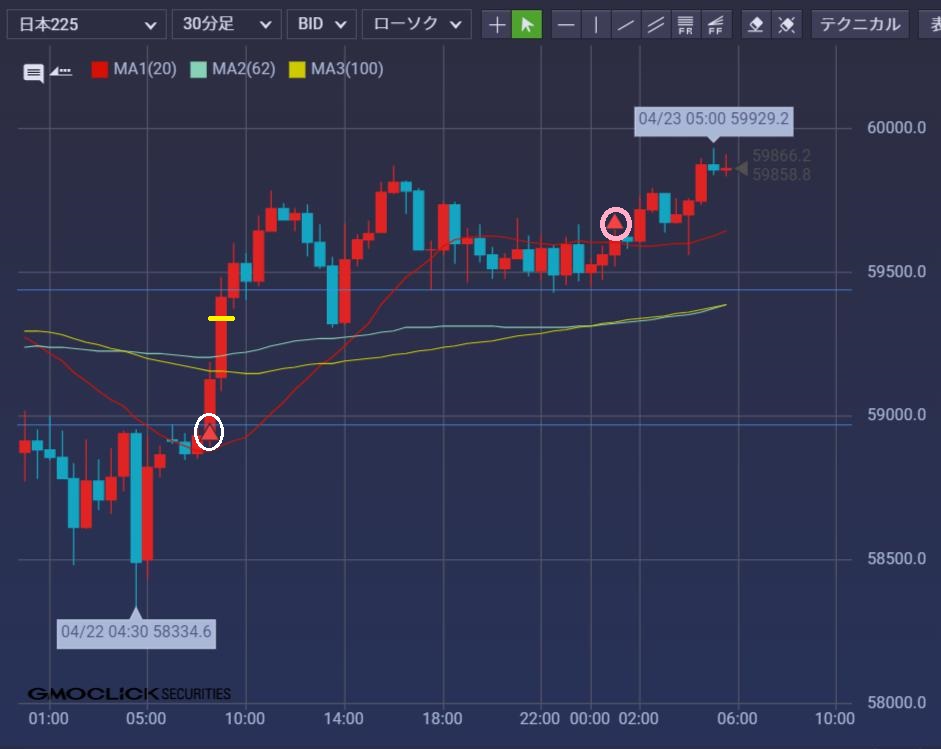941x749 pixels.
Task: Open the BID price type dropdown
Action: coord(321,24)
